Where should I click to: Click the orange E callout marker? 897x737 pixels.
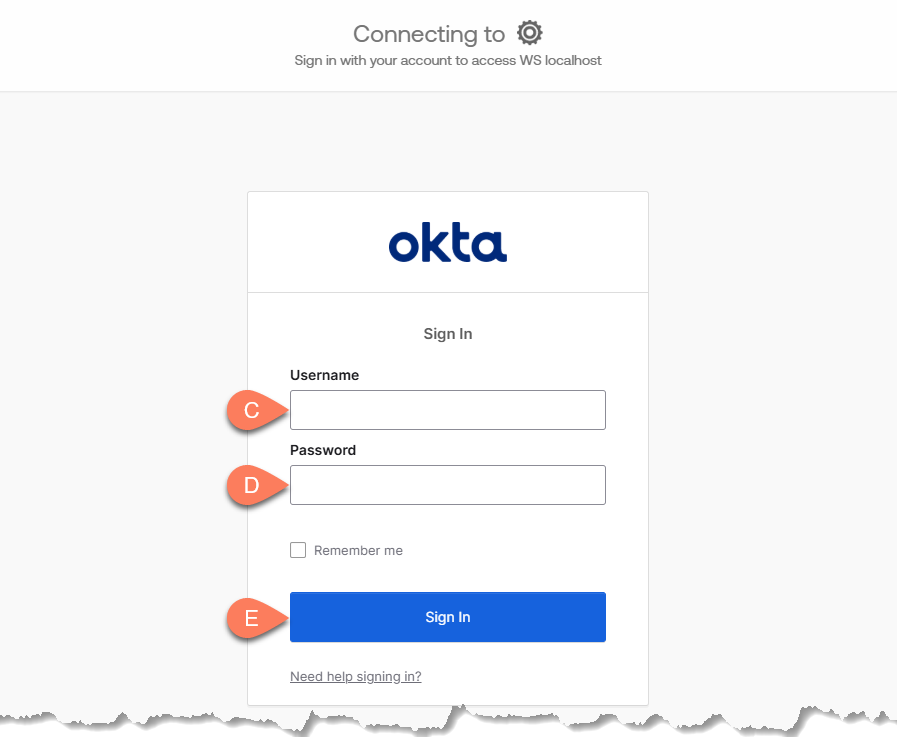click(x=252, y=618)
